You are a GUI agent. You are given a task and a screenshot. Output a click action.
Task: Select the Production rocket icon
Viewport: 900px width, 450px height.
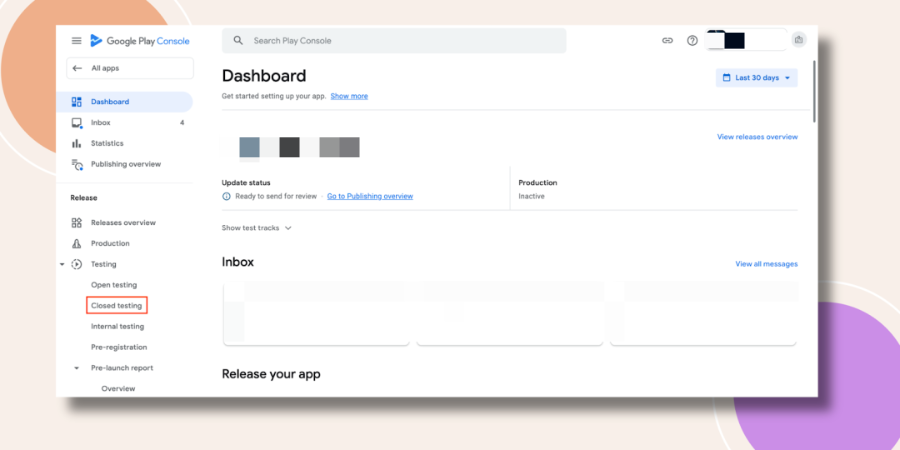point(76,243)
